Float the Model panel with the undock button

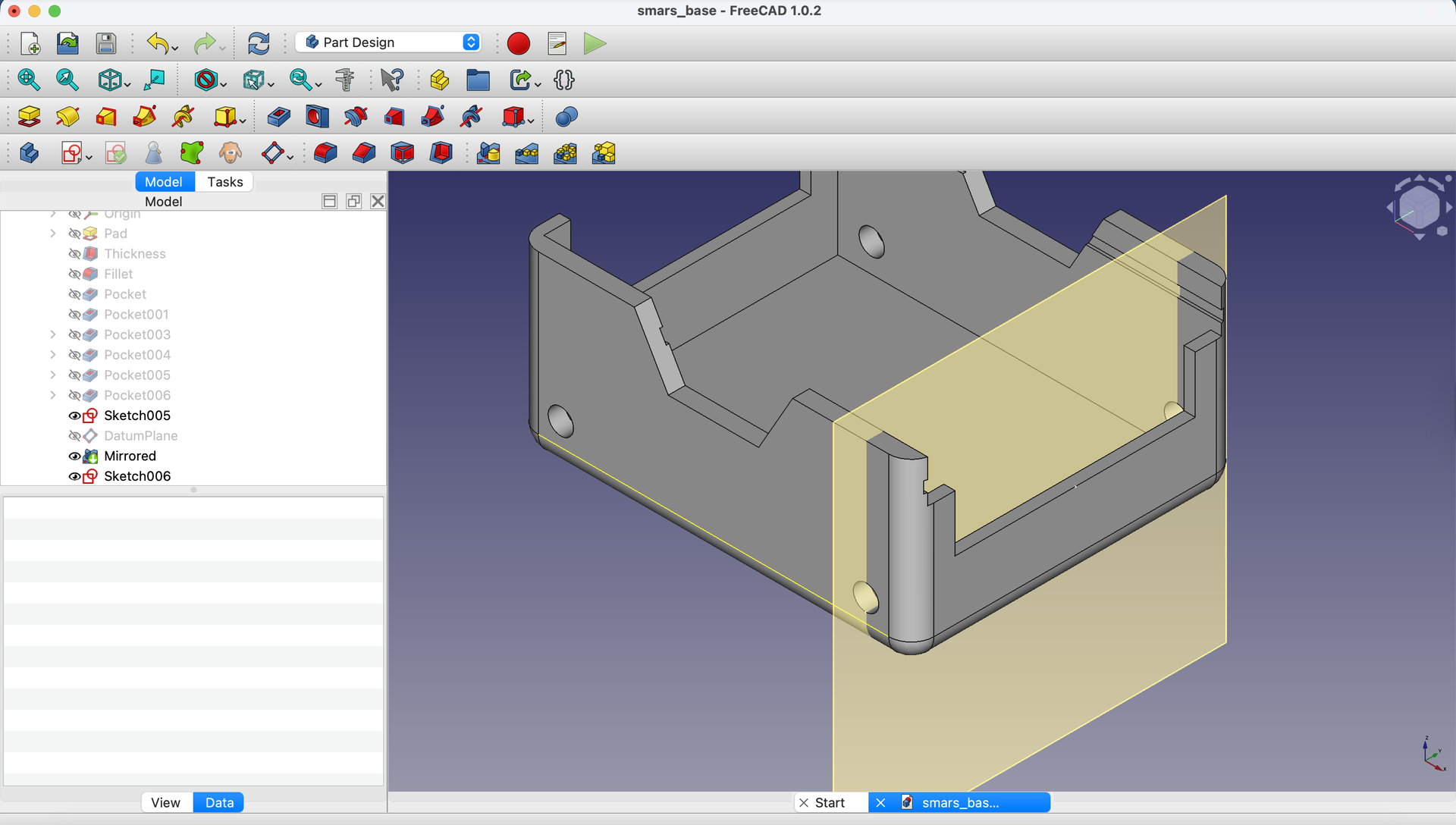(353, 202)
